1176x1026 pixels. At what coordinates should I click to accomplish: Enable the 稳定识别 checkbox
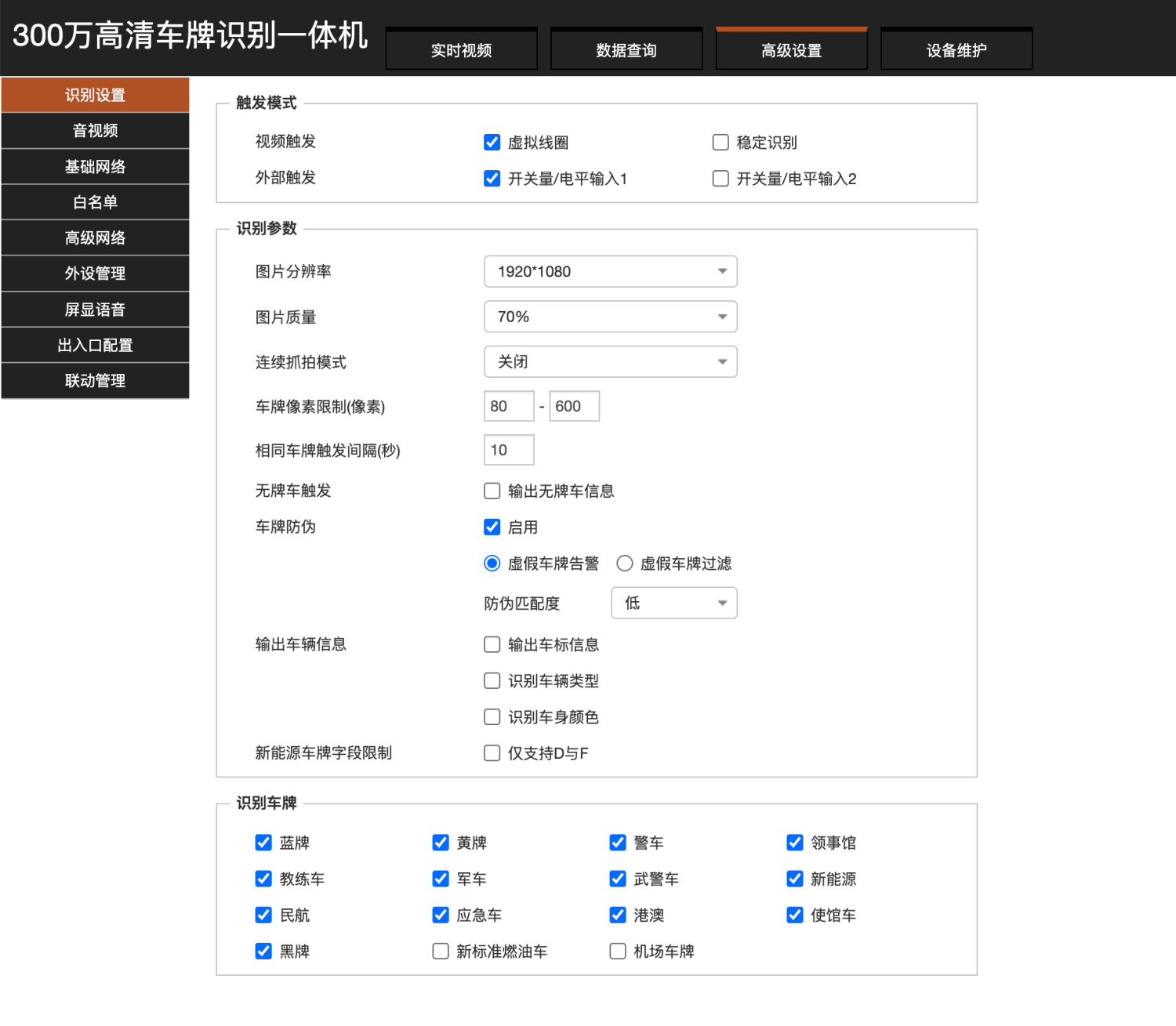coord(720,143)
